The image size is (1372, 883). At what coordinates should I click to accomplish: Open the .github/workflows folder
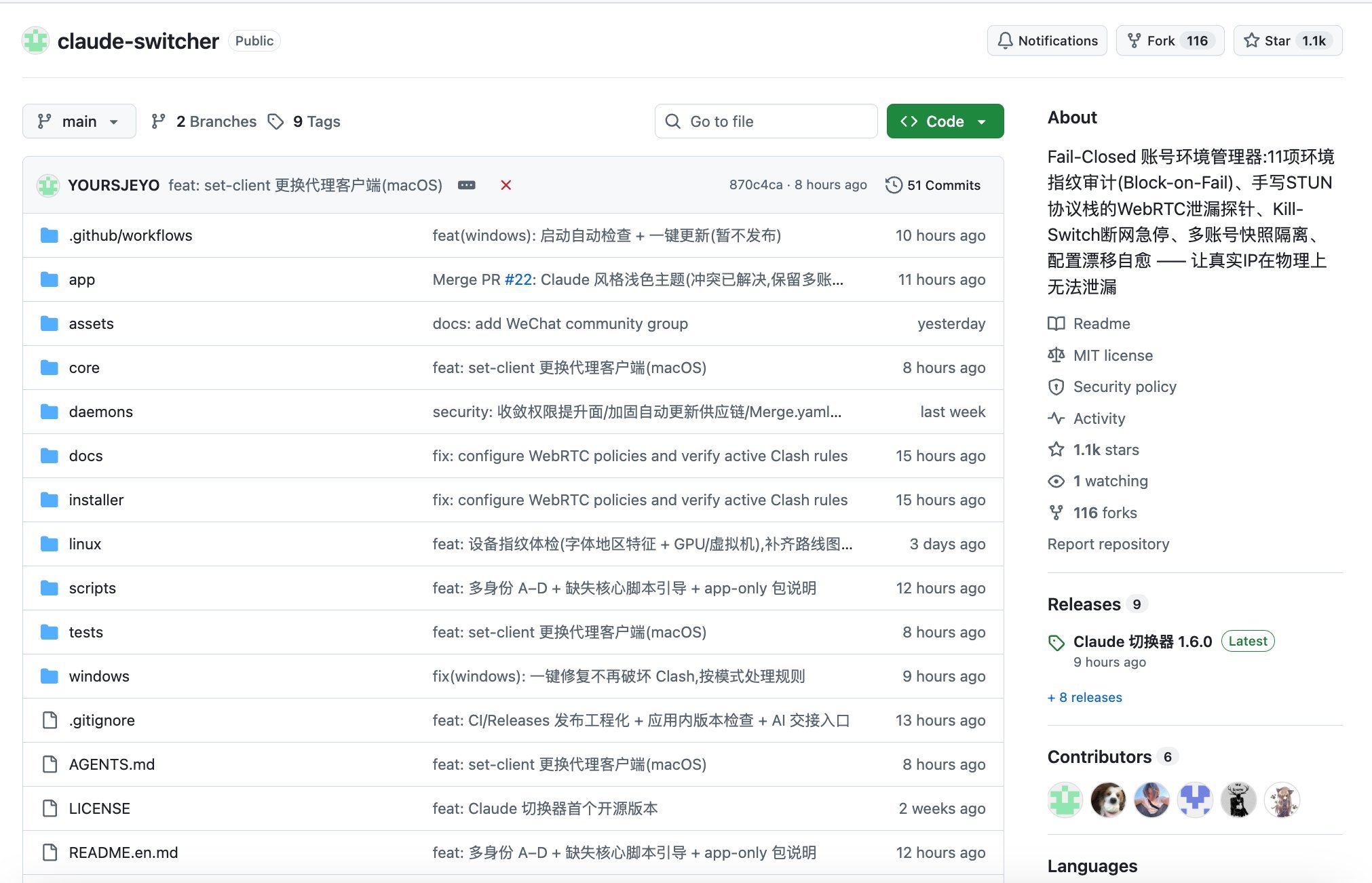[131, 235]
